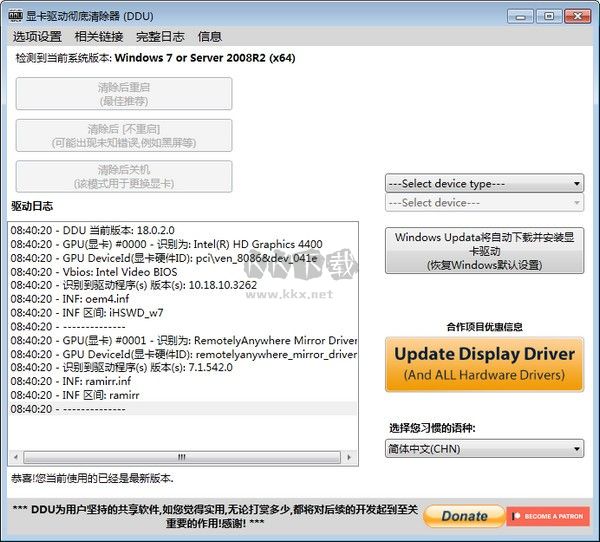Open the 简体中文(CHN) language dropdown
This screenshot has height=542, width=600.
(x=484, y=449)
